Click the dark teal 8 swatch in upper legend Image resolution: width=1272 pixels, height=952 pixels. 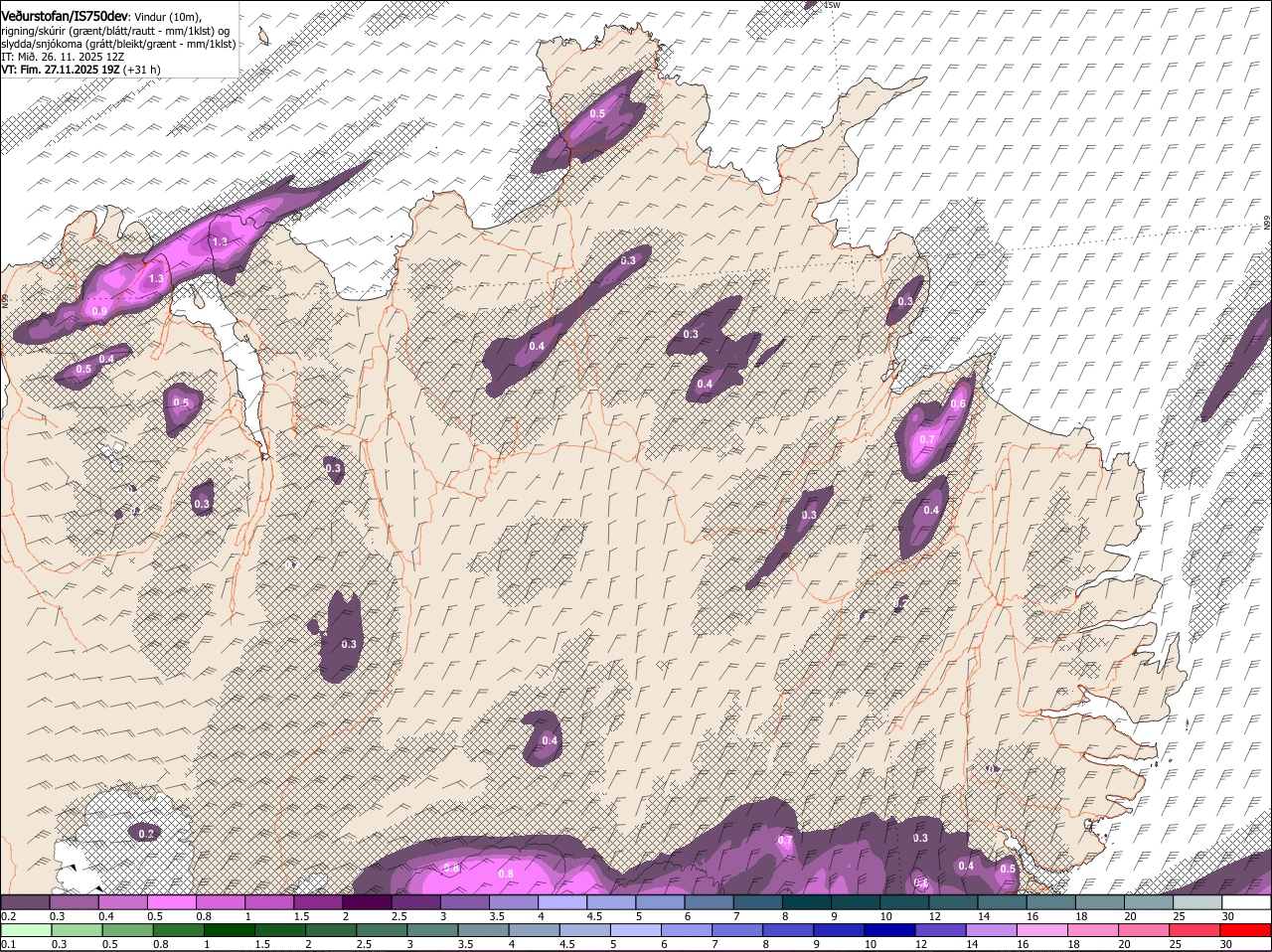pos(808,901)
